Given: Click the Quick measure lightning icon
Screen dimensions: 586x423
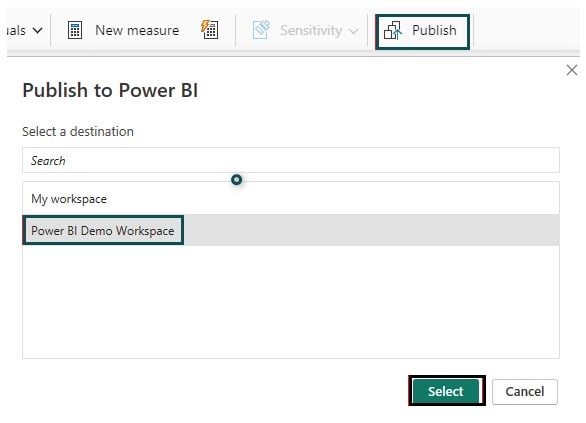Looking at the screenshot, I should click(210, 30).
